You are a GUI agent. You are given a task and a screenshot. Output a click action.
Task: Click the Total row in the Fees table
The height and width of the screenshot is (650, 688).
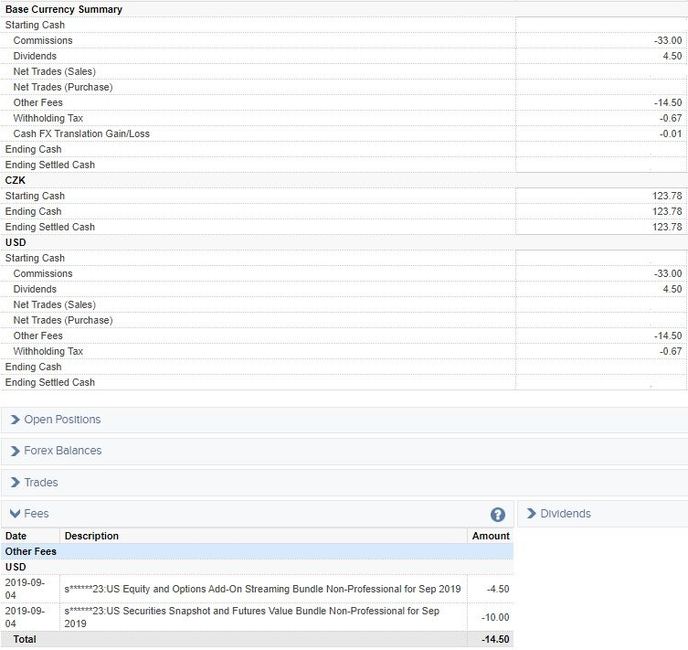(22, 639)
